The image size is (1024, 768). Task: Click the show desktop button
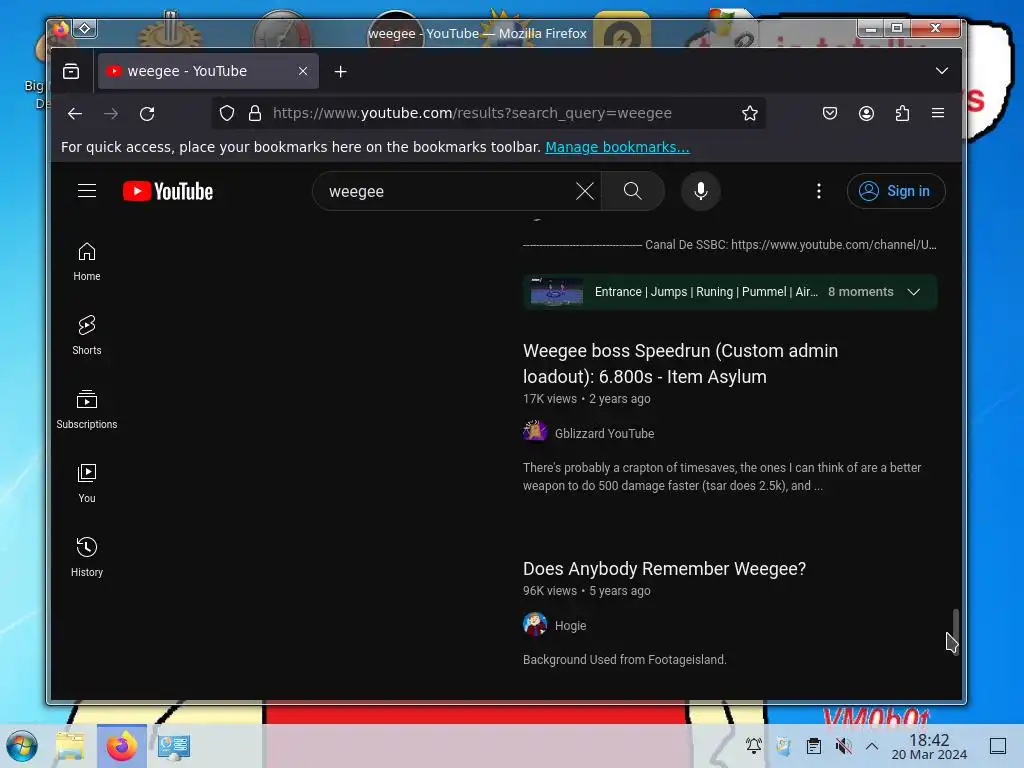pyautogui.click(x=998, y=746)
